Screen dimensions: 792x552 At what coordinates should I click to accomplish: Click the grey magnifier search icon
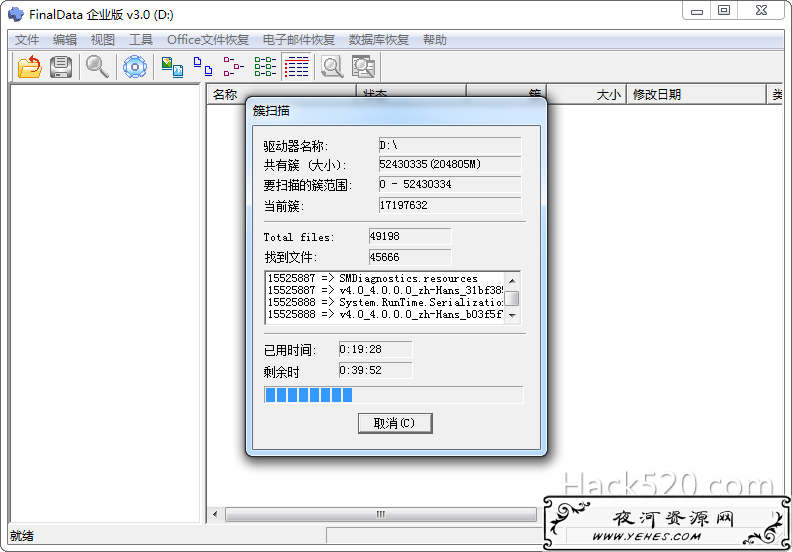(332, 67)
